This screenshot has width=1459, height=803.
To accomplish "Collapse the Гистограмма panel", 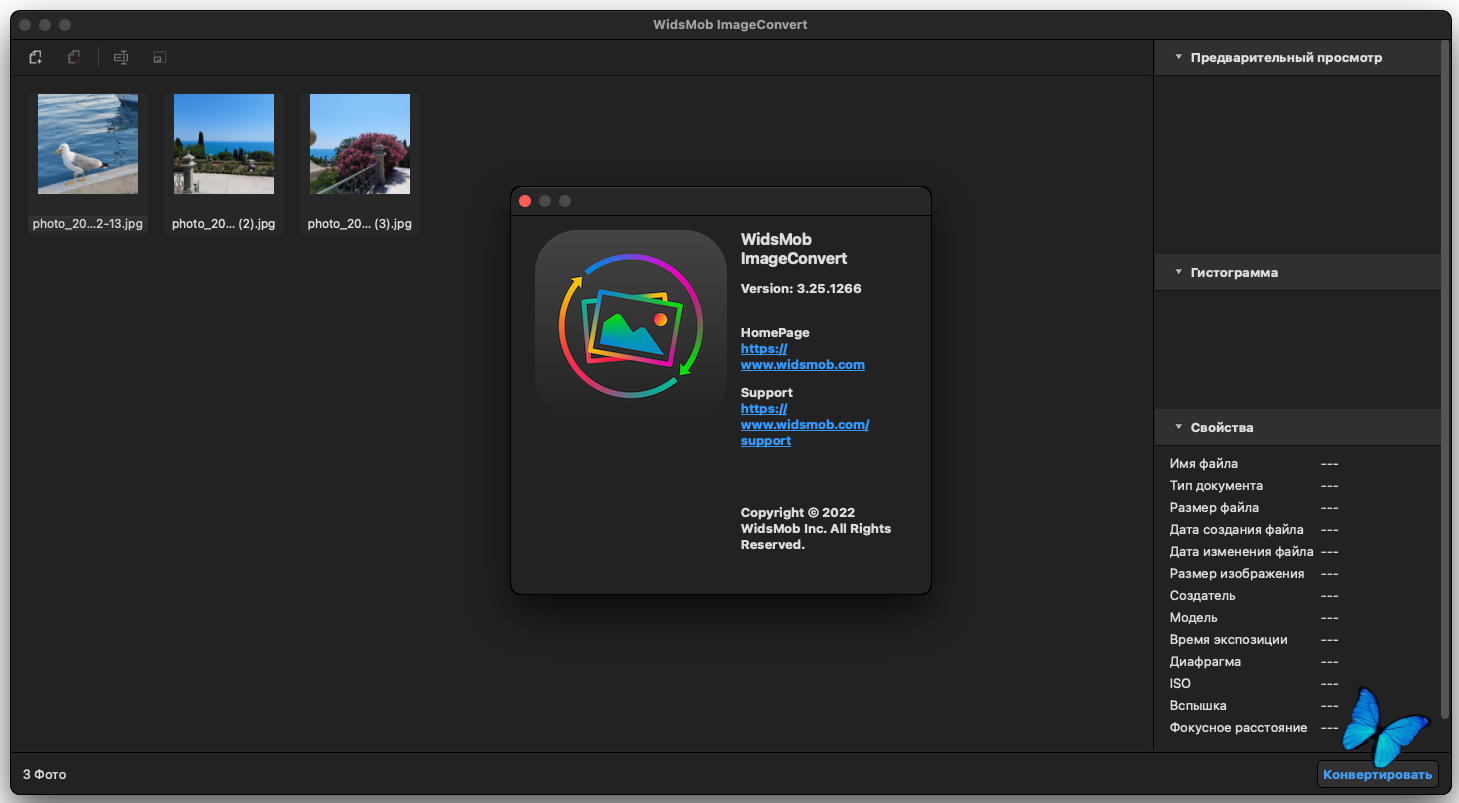I will [1179, 272].
